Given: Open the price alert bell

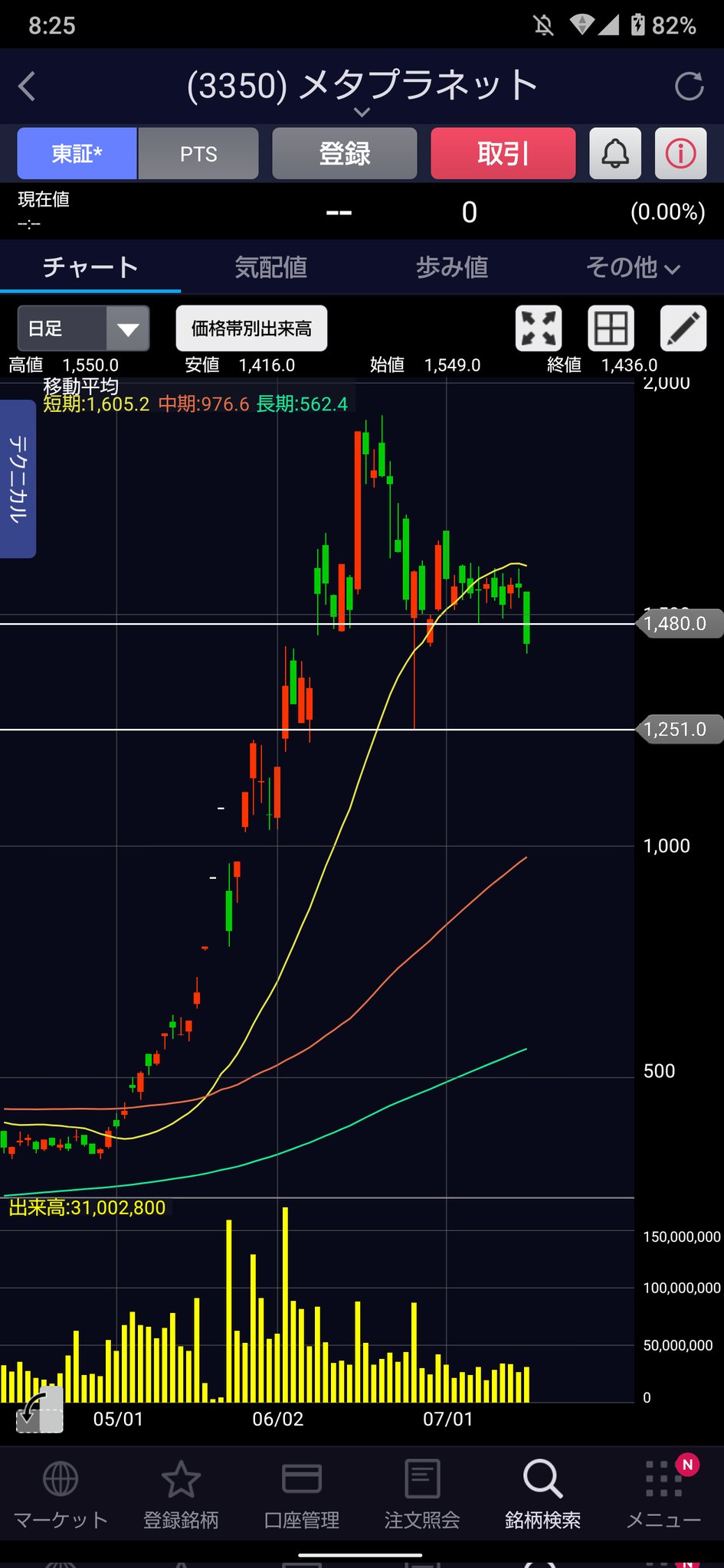Looking at the screenshot, I should [615, 153].
